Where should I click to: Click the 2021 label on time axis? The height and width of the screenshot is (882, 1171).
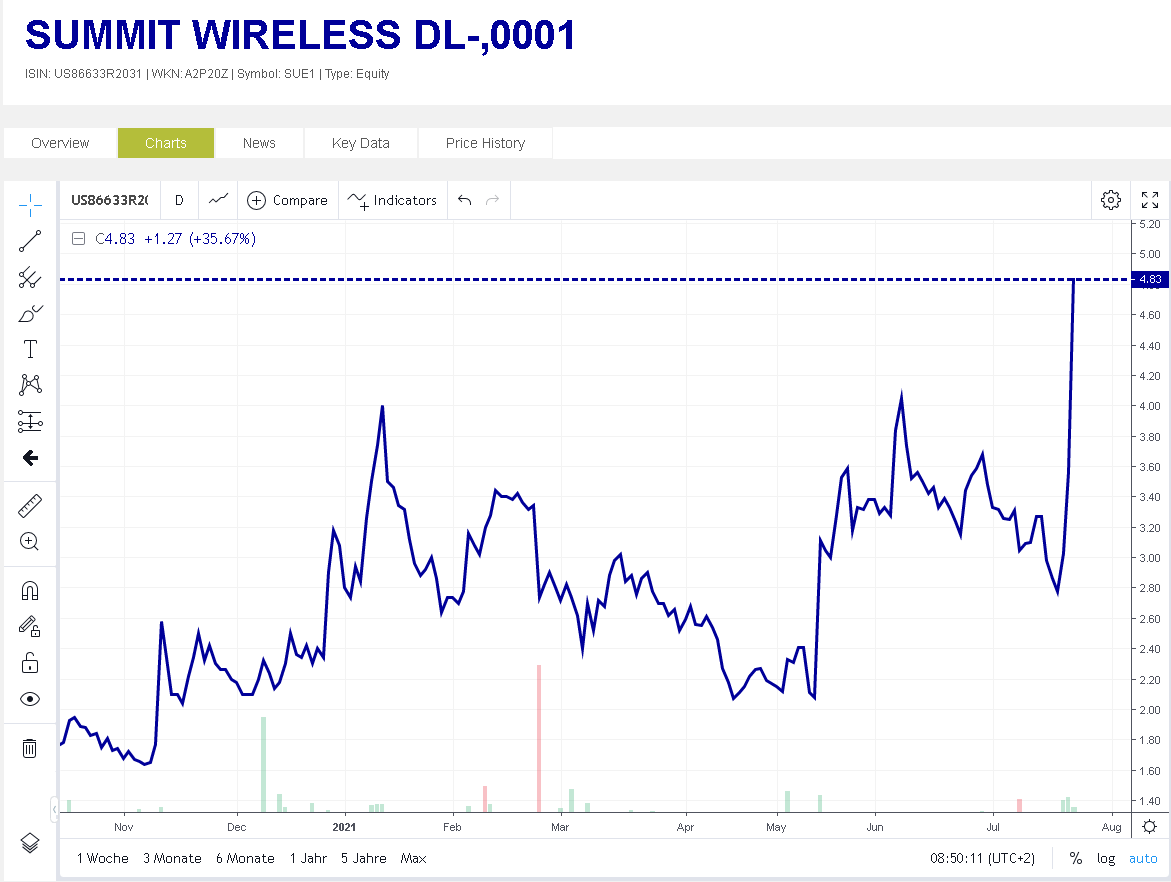(344, 827)
